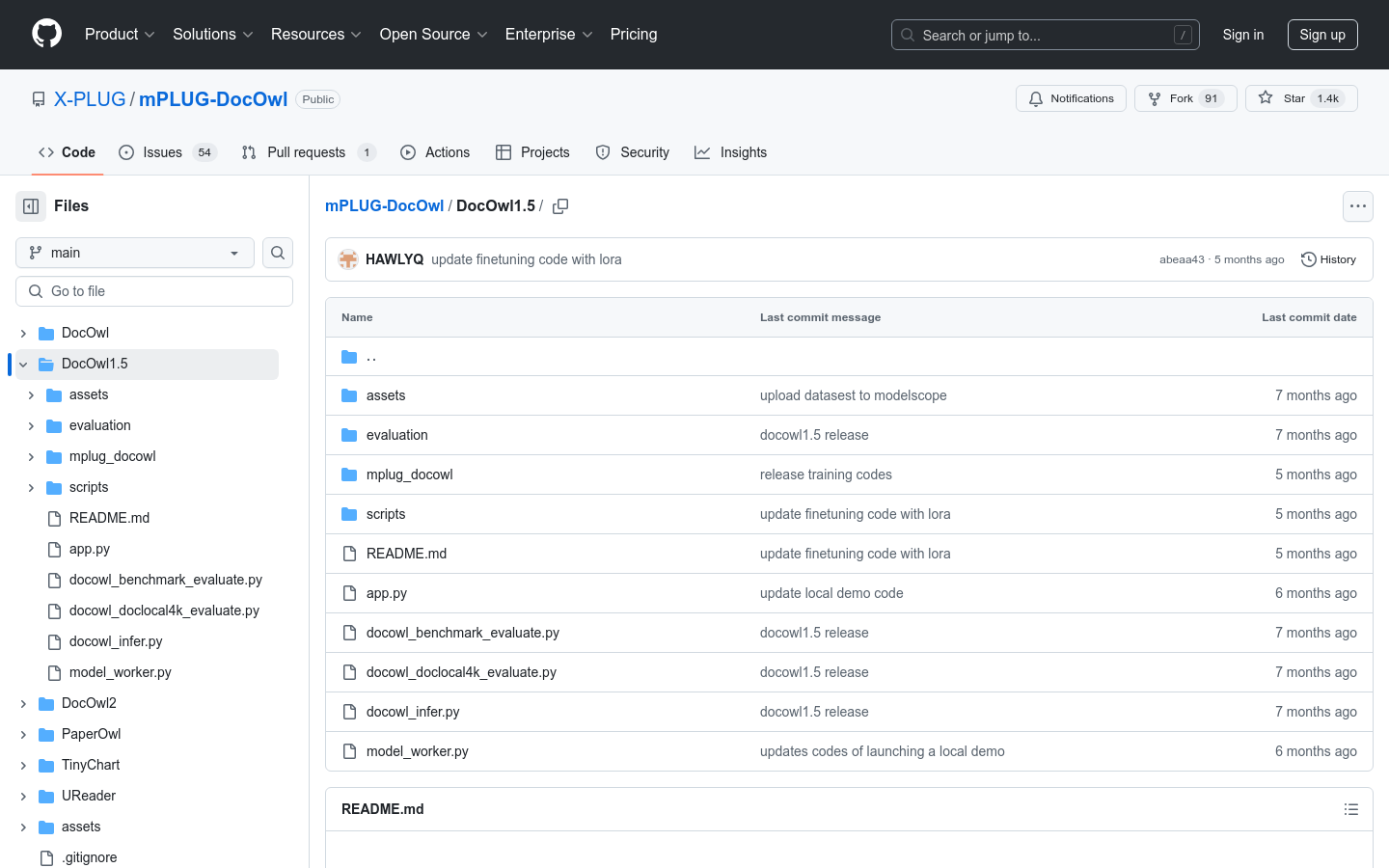The height and width of the screenshot is (868, 1389).
Task: Expand the TinyChart folder in tree
Action: pos(23,765)
